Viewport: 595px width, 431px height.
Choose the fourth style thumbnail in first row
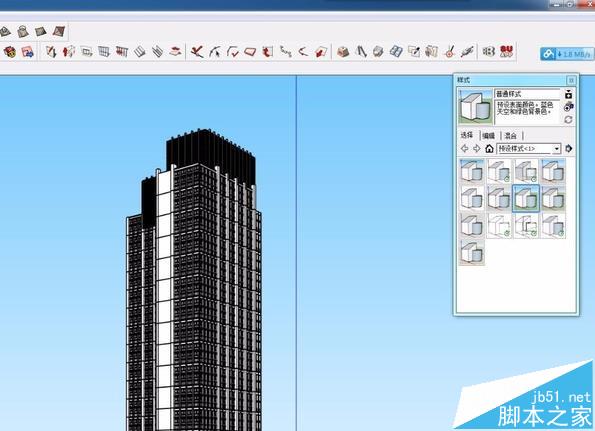click(553, 171)
